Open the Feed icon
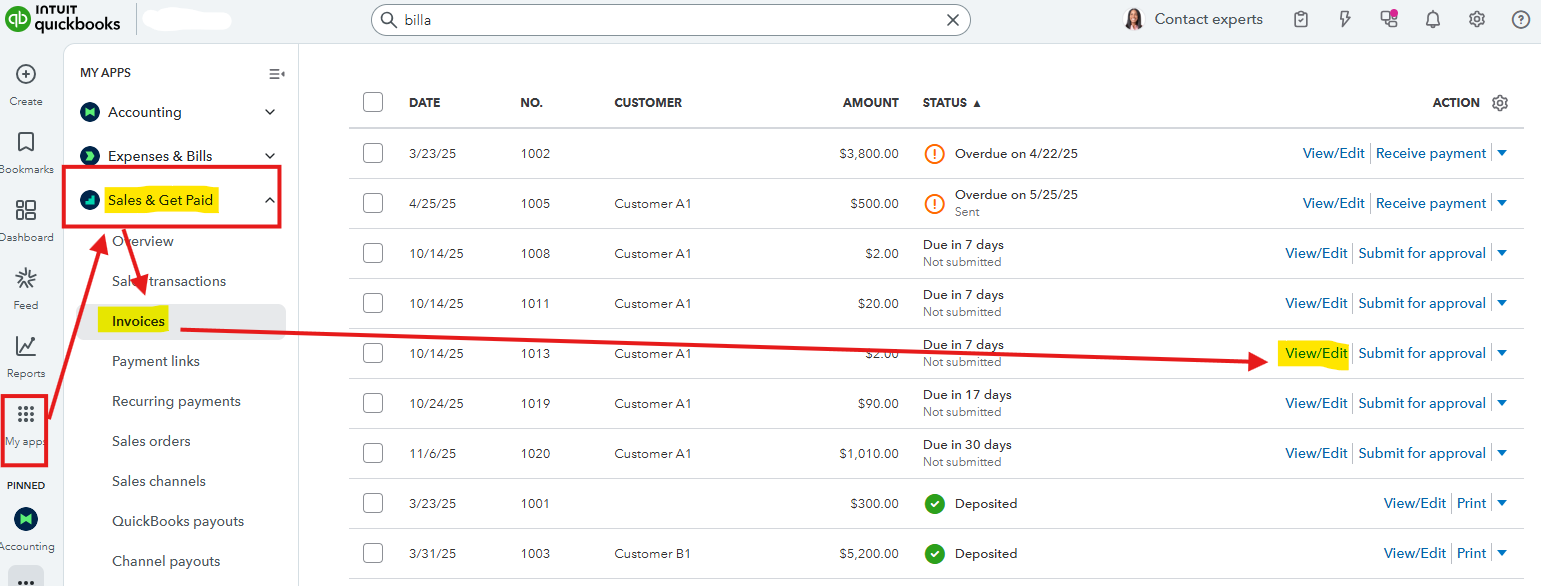1541x586 pixels. point(26,279)
